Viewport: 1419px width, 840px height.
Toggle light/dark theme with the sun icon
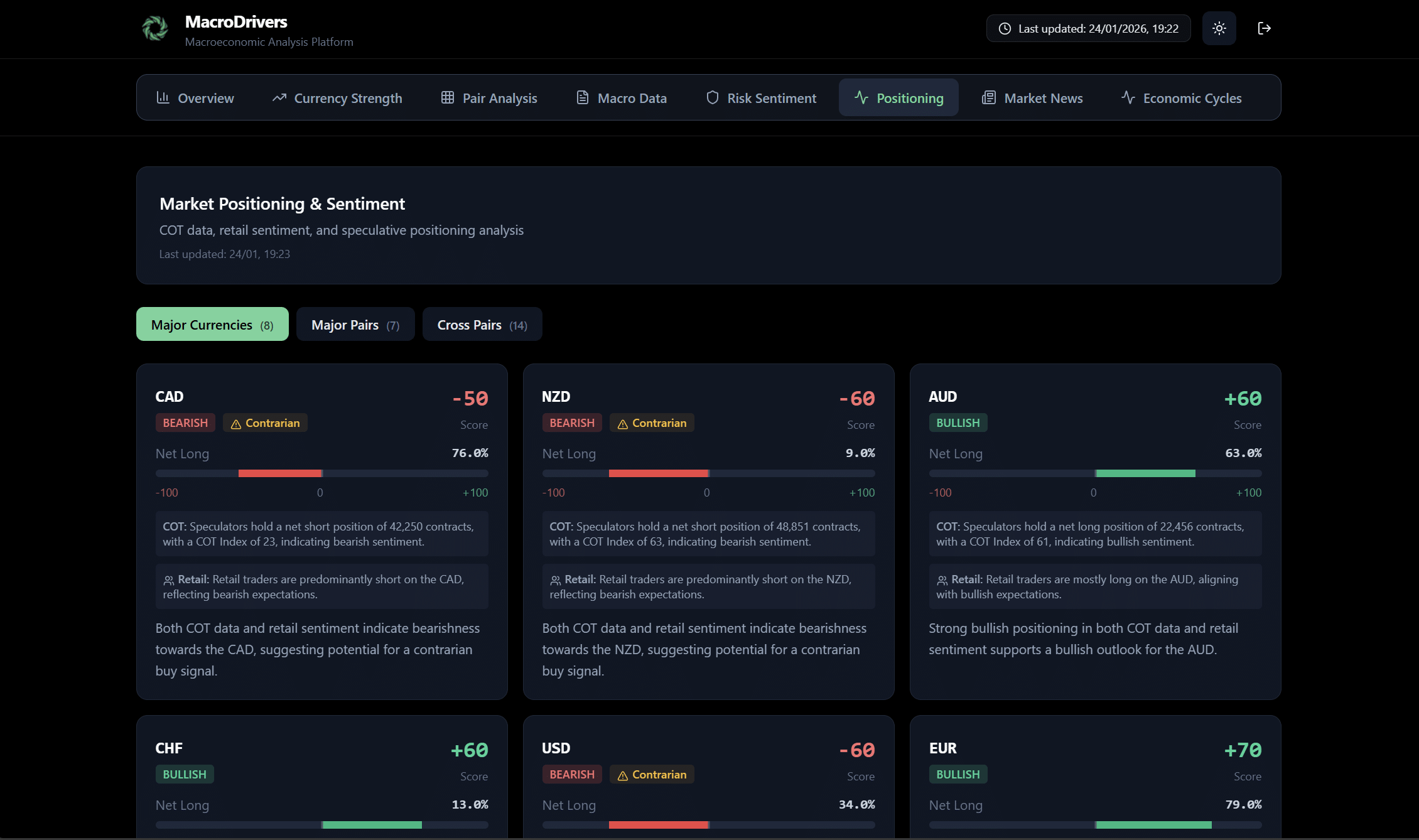click(x=1219, y=28)
